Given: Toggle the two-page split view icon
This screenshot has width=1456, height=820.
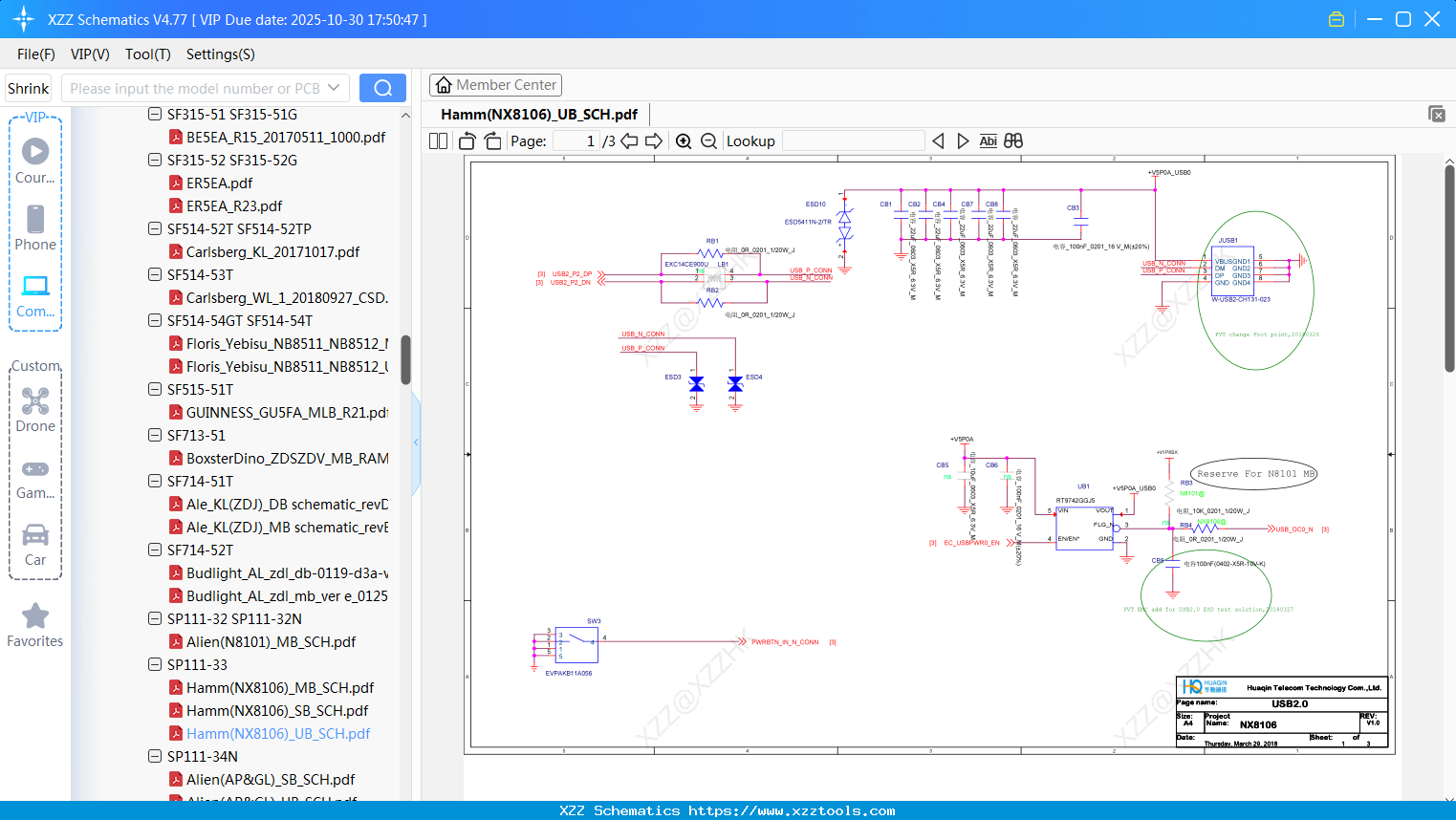Looking at the screenshot, I should pos(439,141).
